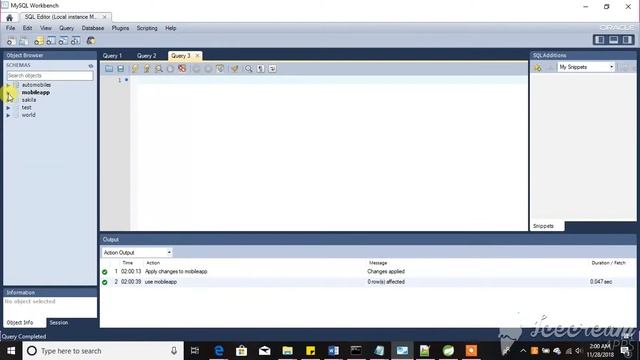Click the create new table toolbar icon
Screen dimensions: 640x360
[x=51, y=41]
